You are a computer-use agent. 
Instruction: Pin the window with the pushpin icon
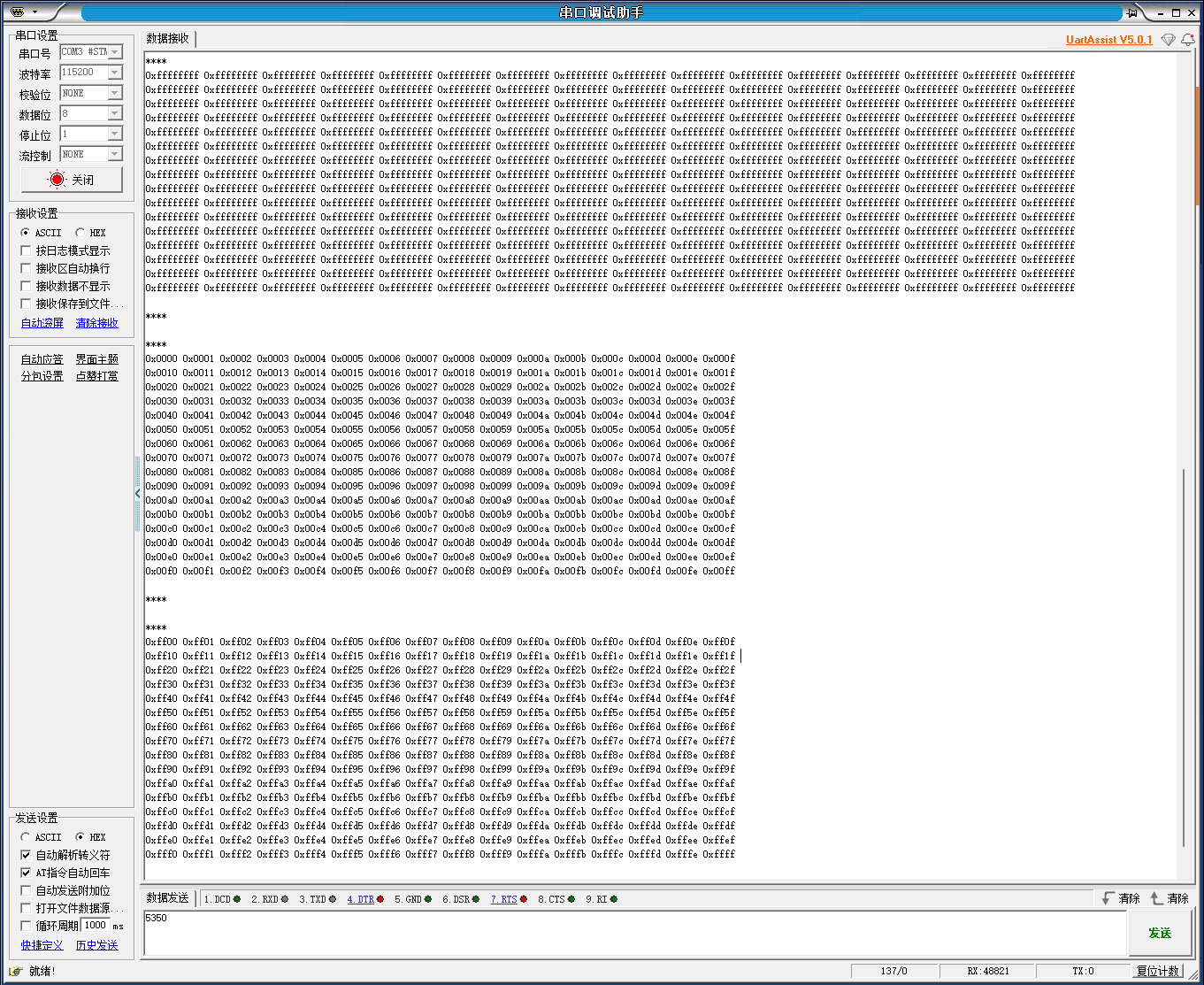click(x=1131, y=12)
